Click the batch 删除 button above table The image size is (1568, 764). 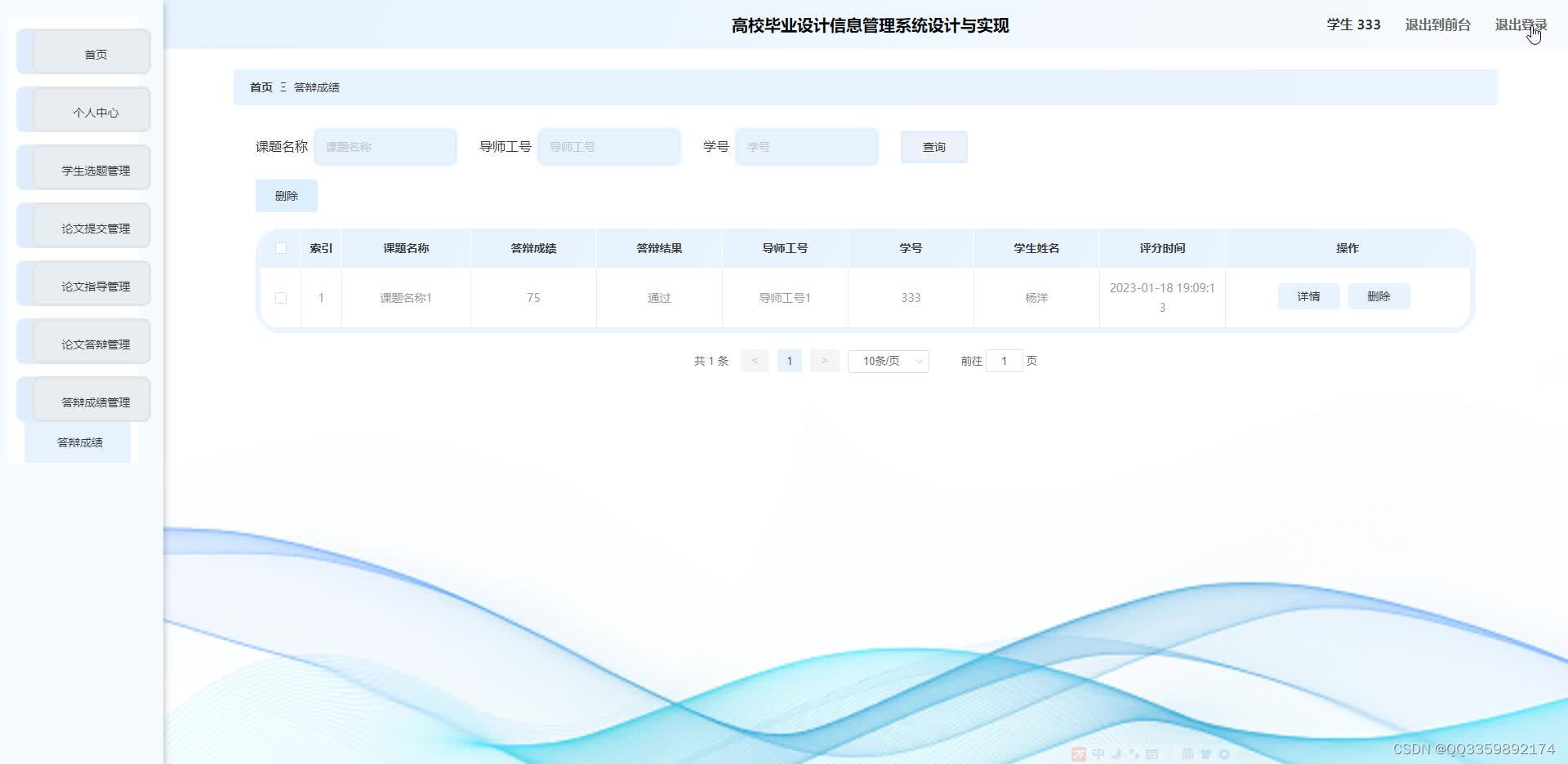pyautogui.click(x=287, y=196)
